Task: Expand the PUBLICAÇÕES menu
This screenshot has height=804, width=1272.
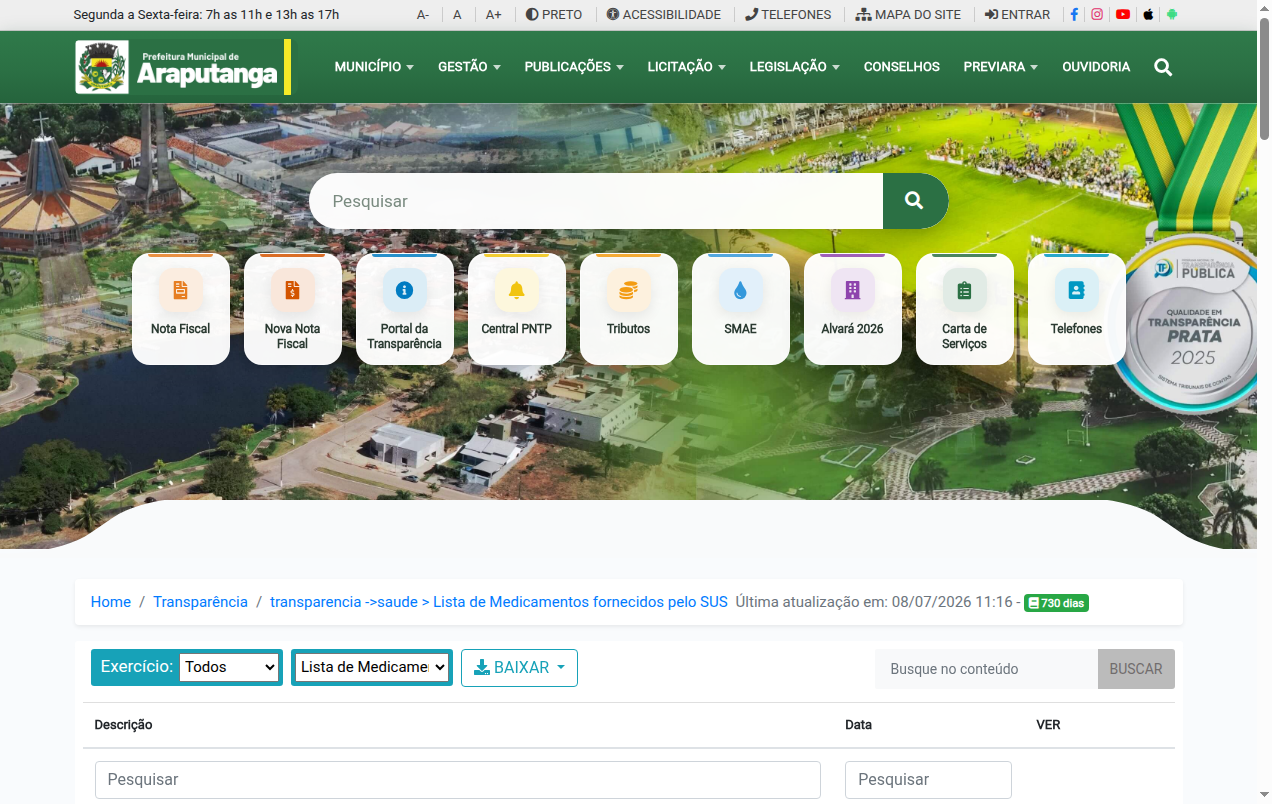Action: 574,67
